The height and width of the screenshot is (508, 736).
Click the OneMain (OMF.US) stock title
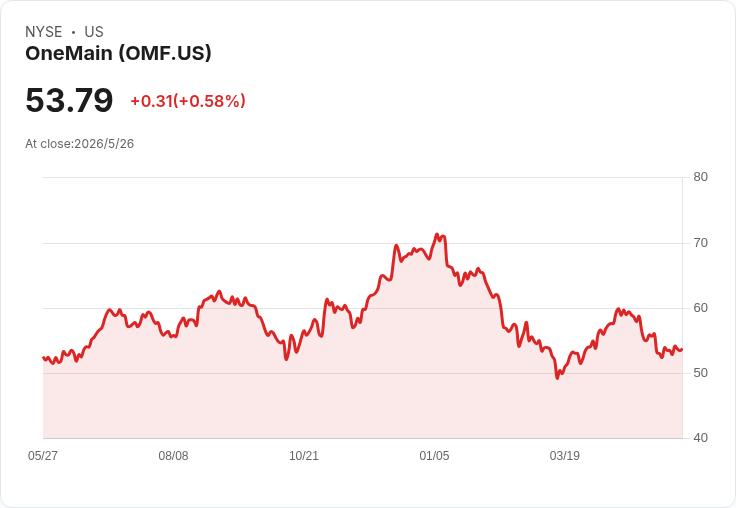coord(118,53)
